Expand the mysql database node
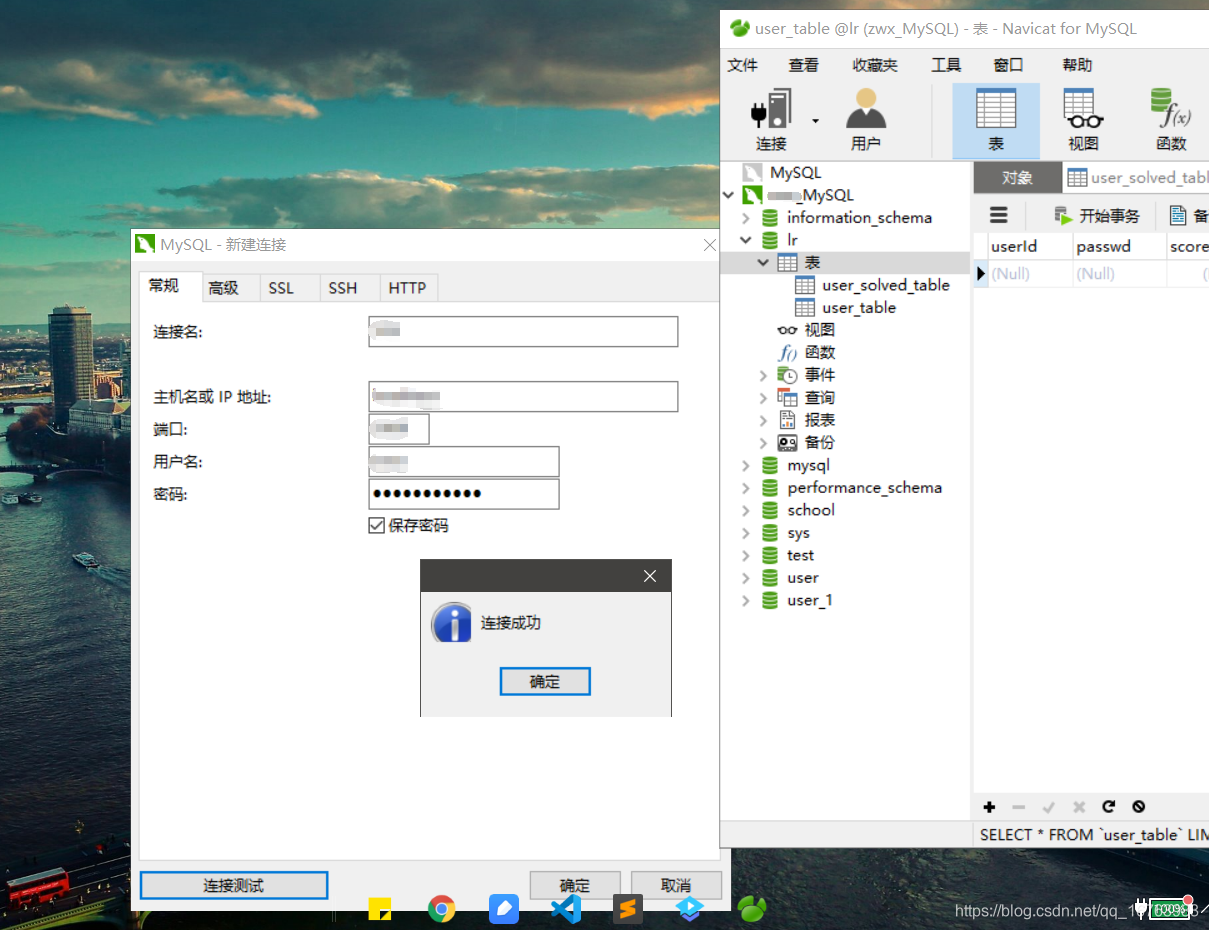This screenshot has width=1209, height=930. [746, 465]
